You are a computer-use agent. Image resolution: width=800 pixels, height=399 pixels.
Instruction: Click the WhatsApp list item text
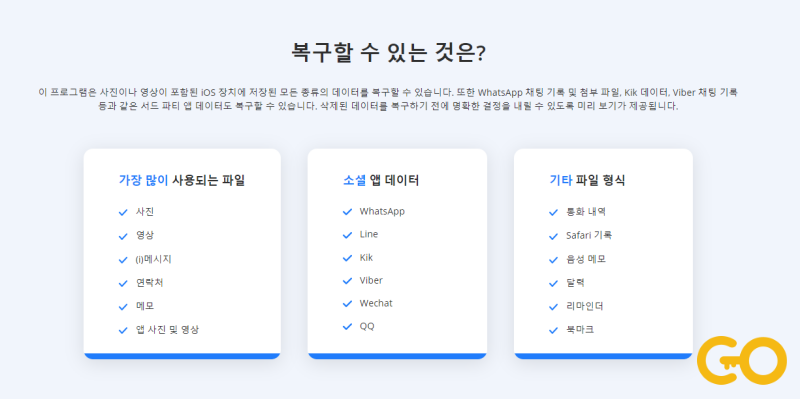tap(382, 211)
